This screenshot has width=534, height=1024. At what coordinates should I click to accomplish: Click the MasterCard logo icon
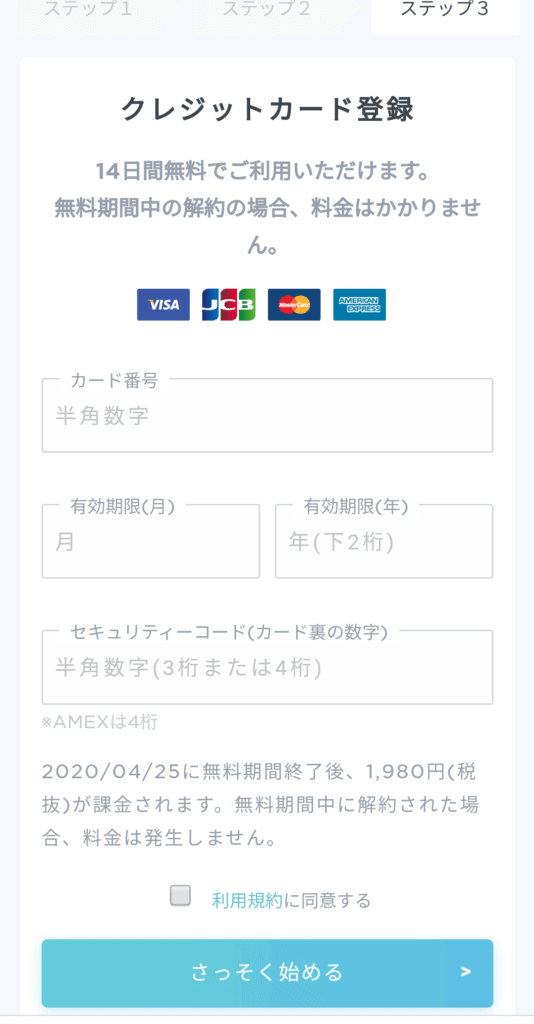294,304
